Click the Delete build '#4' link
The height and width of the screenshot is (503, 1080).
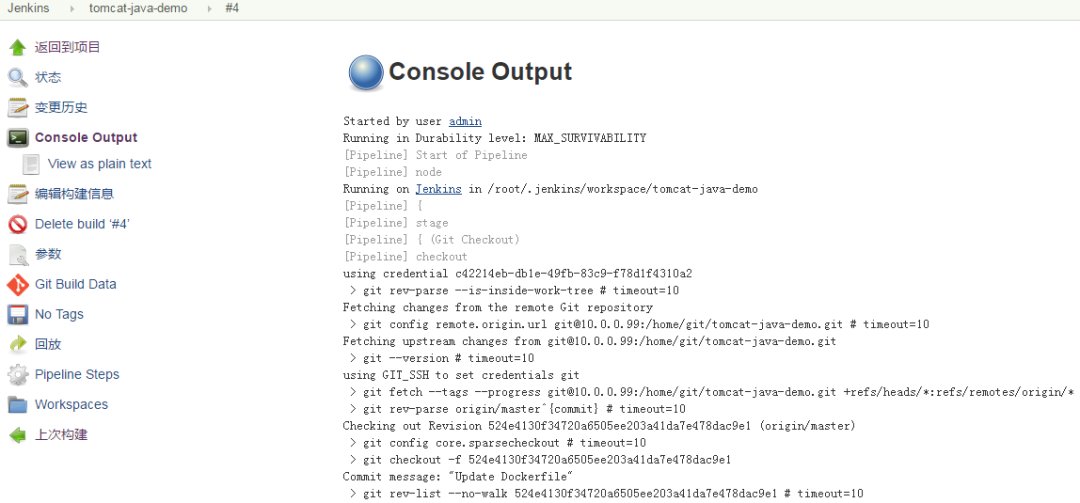83,224
